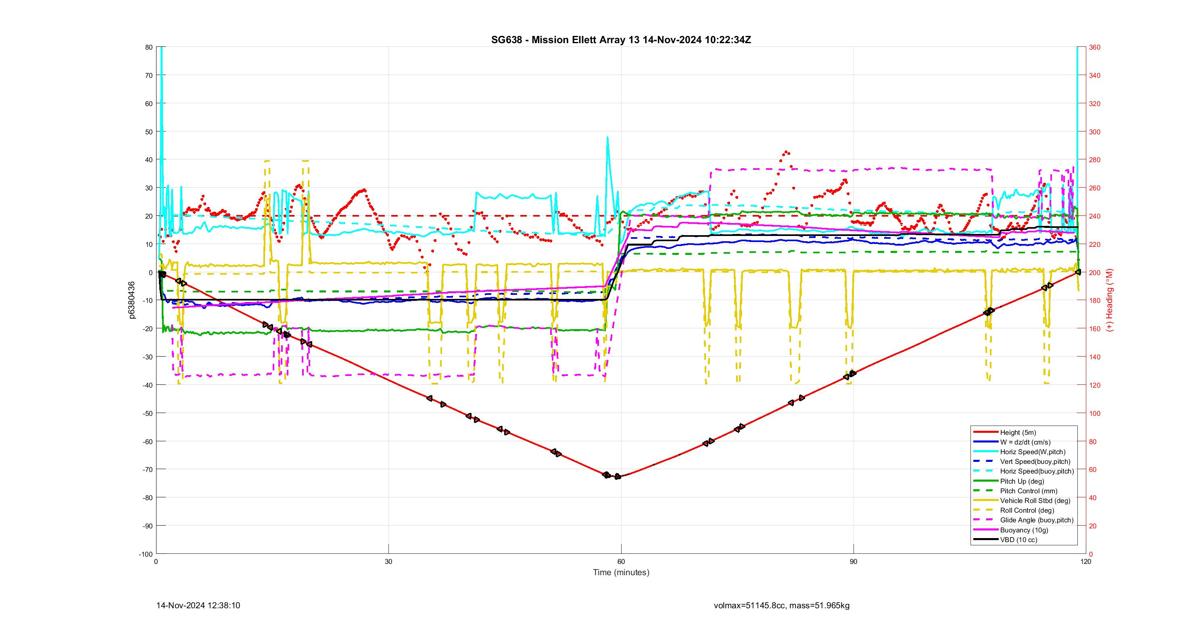Click the 'volmax=51145.8cc, mass=51.965kg' footer text
Image resolution: width=1200 pixels, height=622 pixels.
(x=781, y=605)
